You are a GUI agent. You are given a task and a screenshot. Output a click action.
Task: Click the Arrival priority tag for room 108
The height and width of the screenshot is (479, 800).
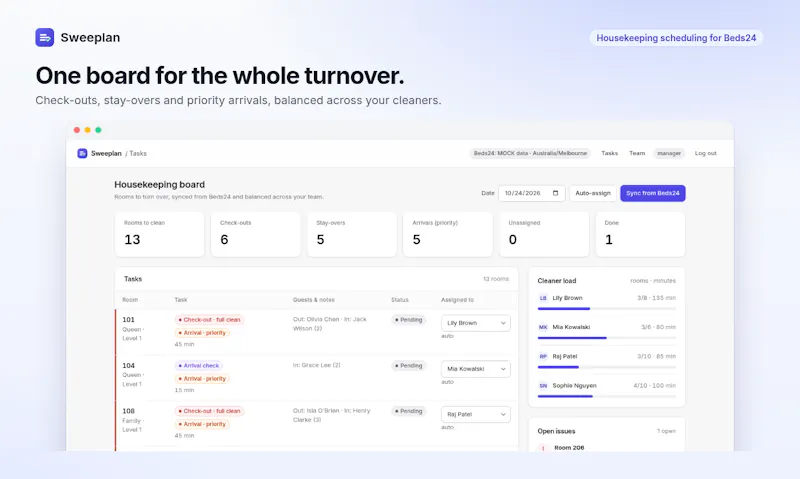(x=202, y=424)
